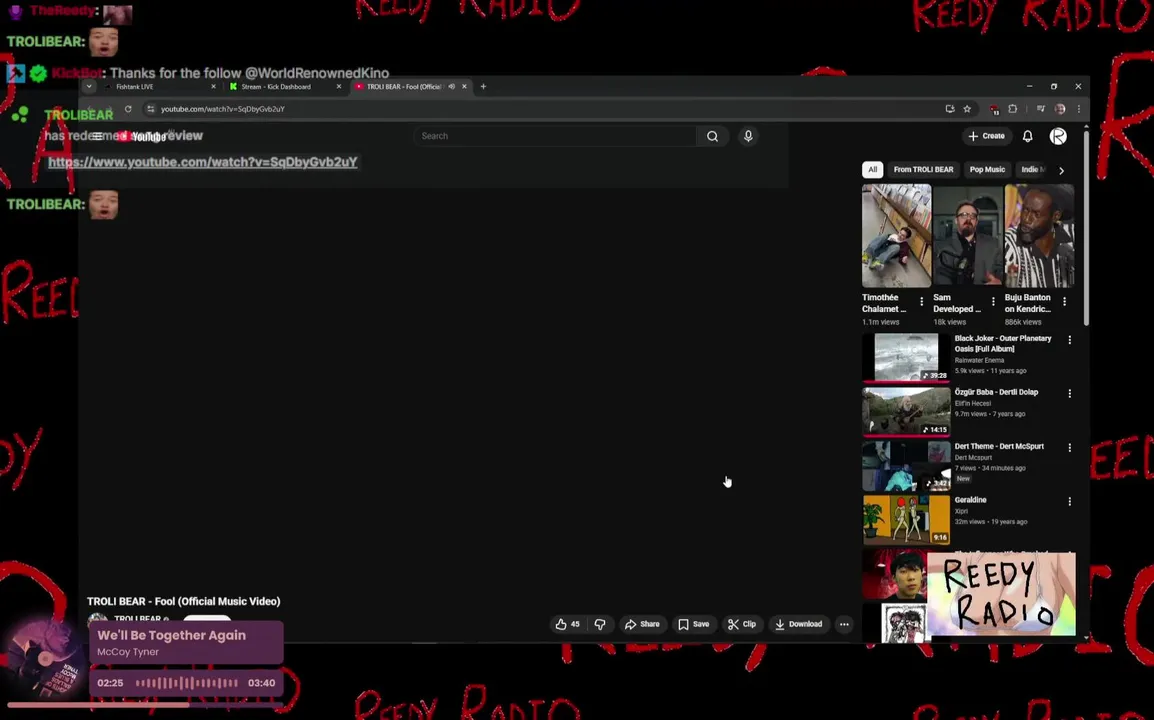Start voice search with microphone icon
This screenshot has width=1154, height=720.
(748, 136)
